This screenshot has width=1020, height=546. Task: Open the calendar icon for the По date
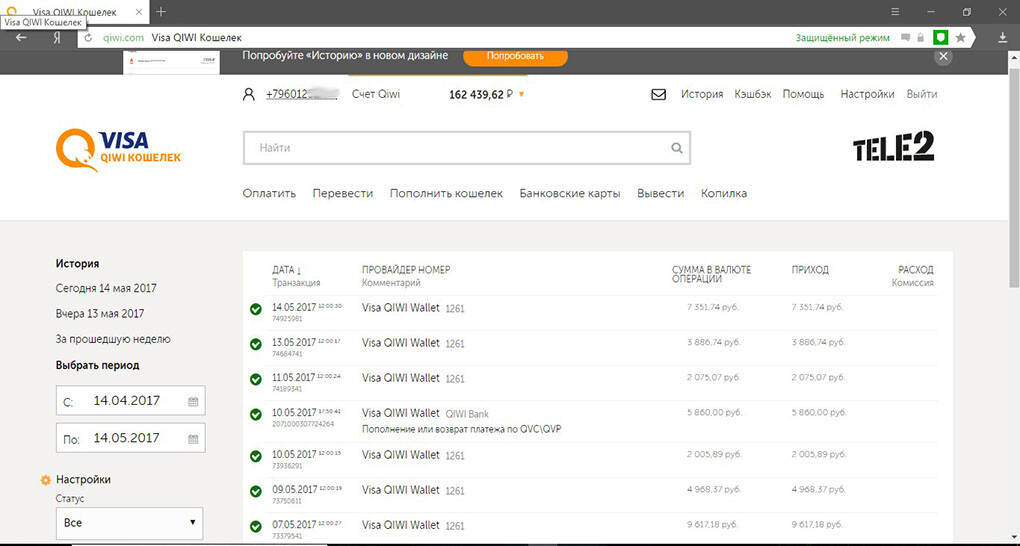click(193, 439)
